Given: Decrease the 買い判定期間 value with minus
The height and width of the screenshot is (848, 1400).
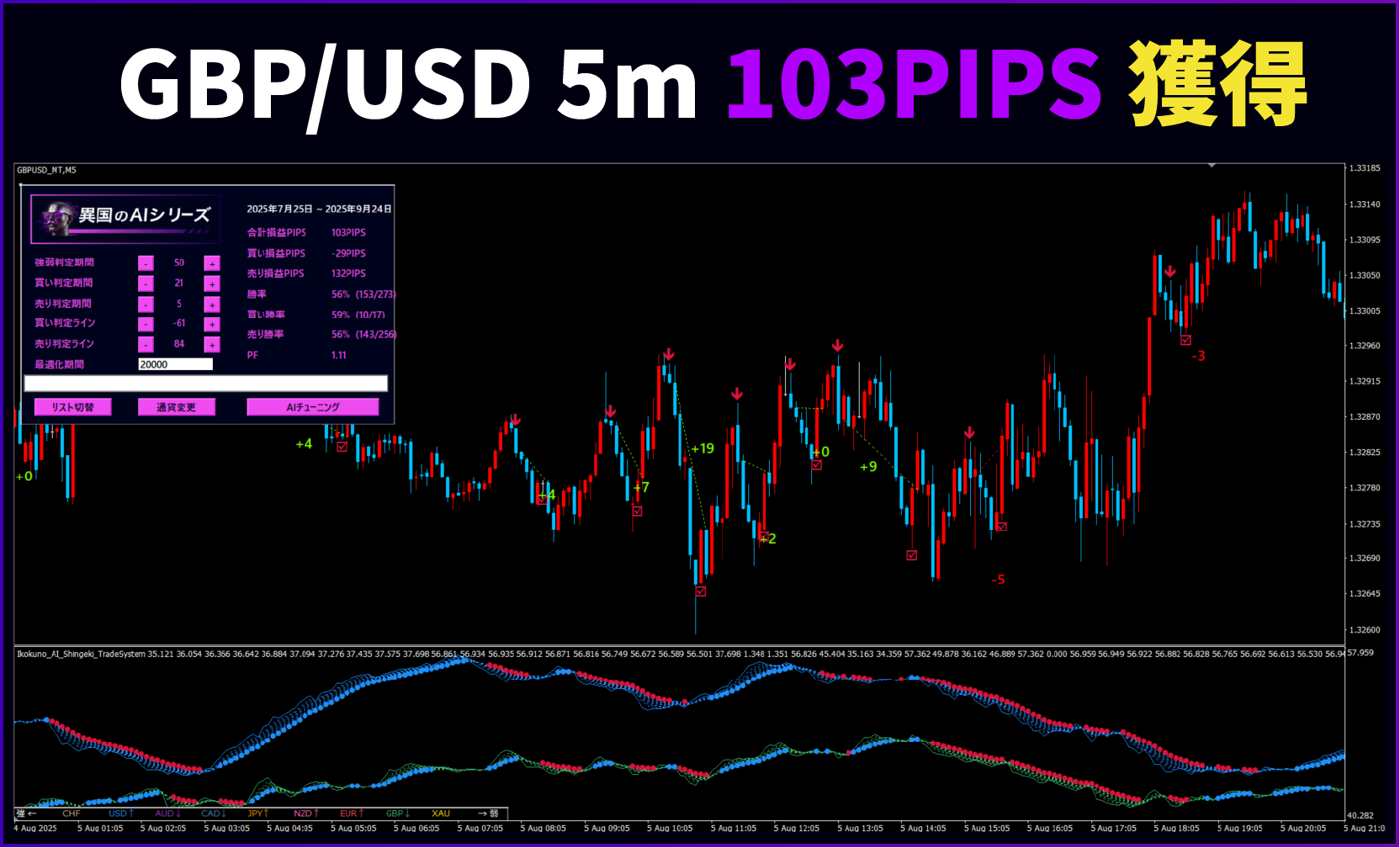Looking at the screenshot, I should [x=146, y=284].
